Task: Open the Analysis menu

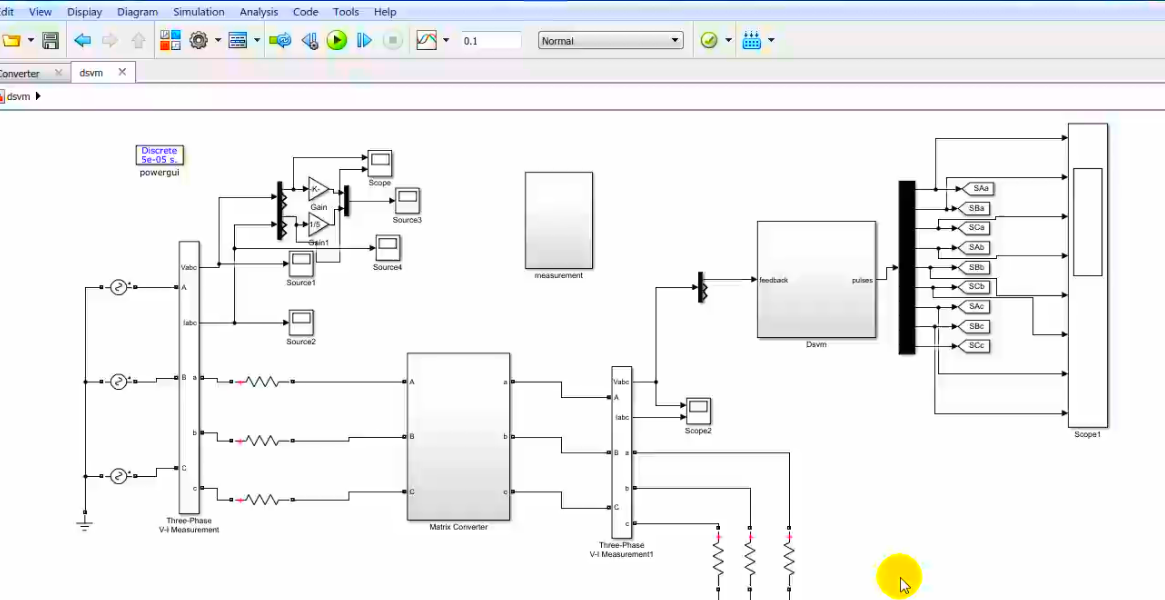Action: (x=259, y=12)
